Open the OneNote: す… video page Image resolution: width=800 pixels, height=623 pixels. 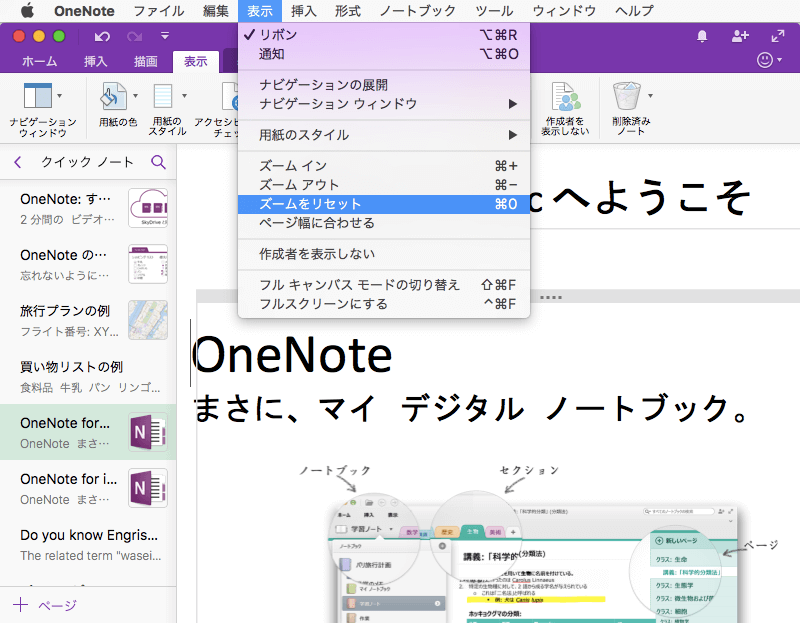[88, 208]
